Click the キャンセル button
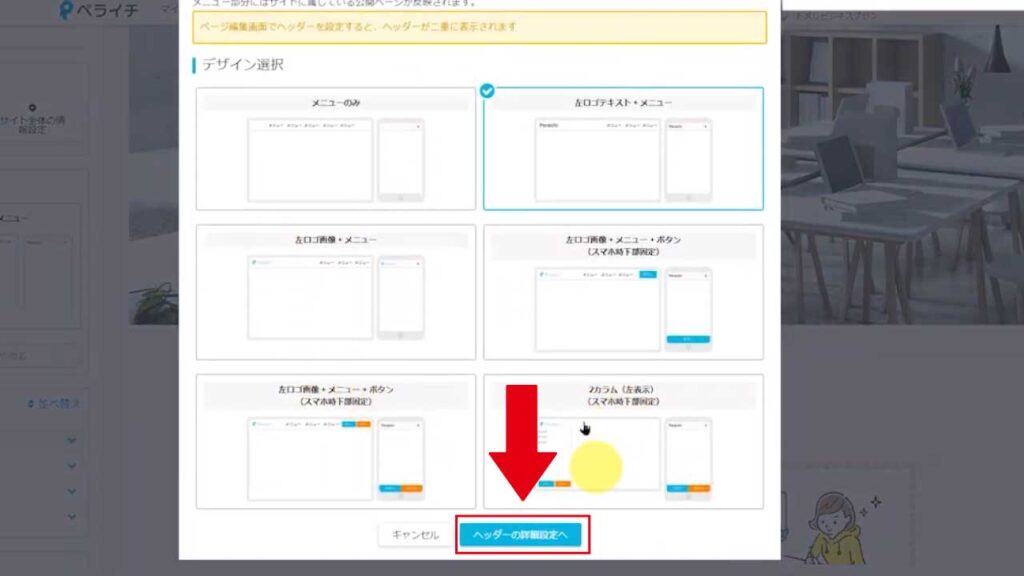The height and width of the screenshot is (576, 1024). (415, 535)
